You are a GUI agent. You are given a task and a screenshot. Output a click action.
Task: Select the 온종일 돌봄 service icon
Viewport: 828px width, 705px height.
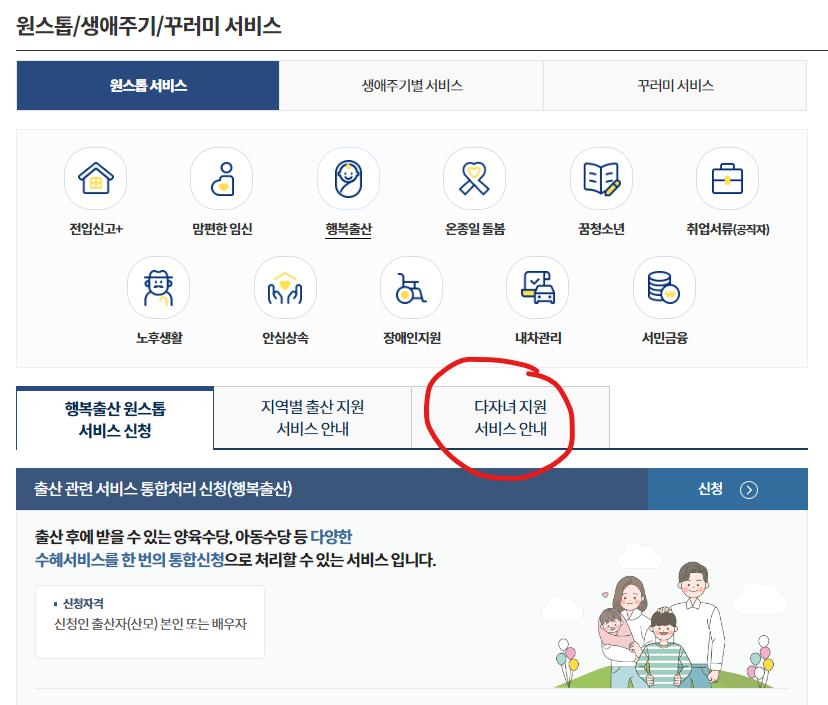point(474,178)
